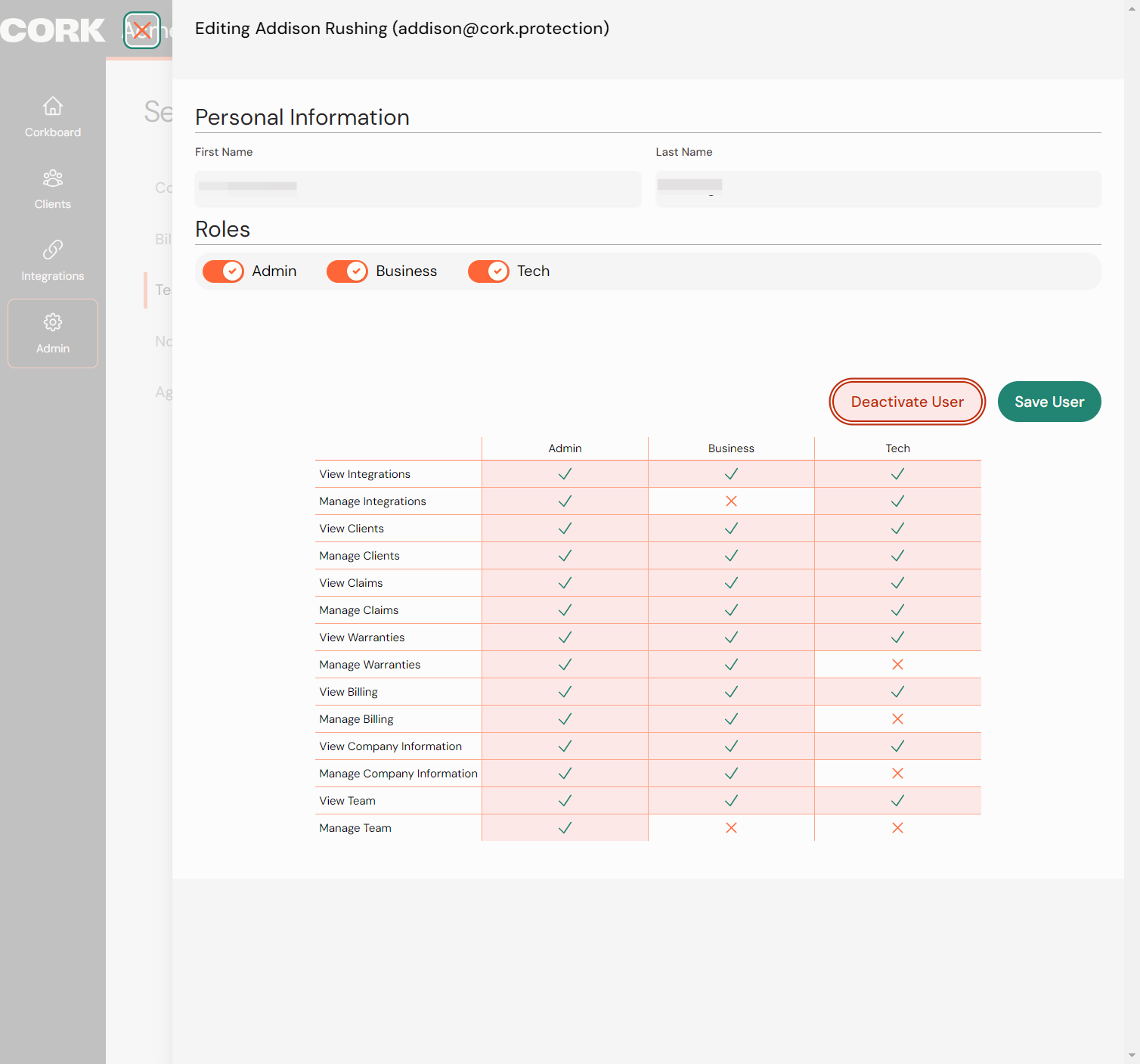
Task: Disable the Tech role switch
Action: (488, 271)
